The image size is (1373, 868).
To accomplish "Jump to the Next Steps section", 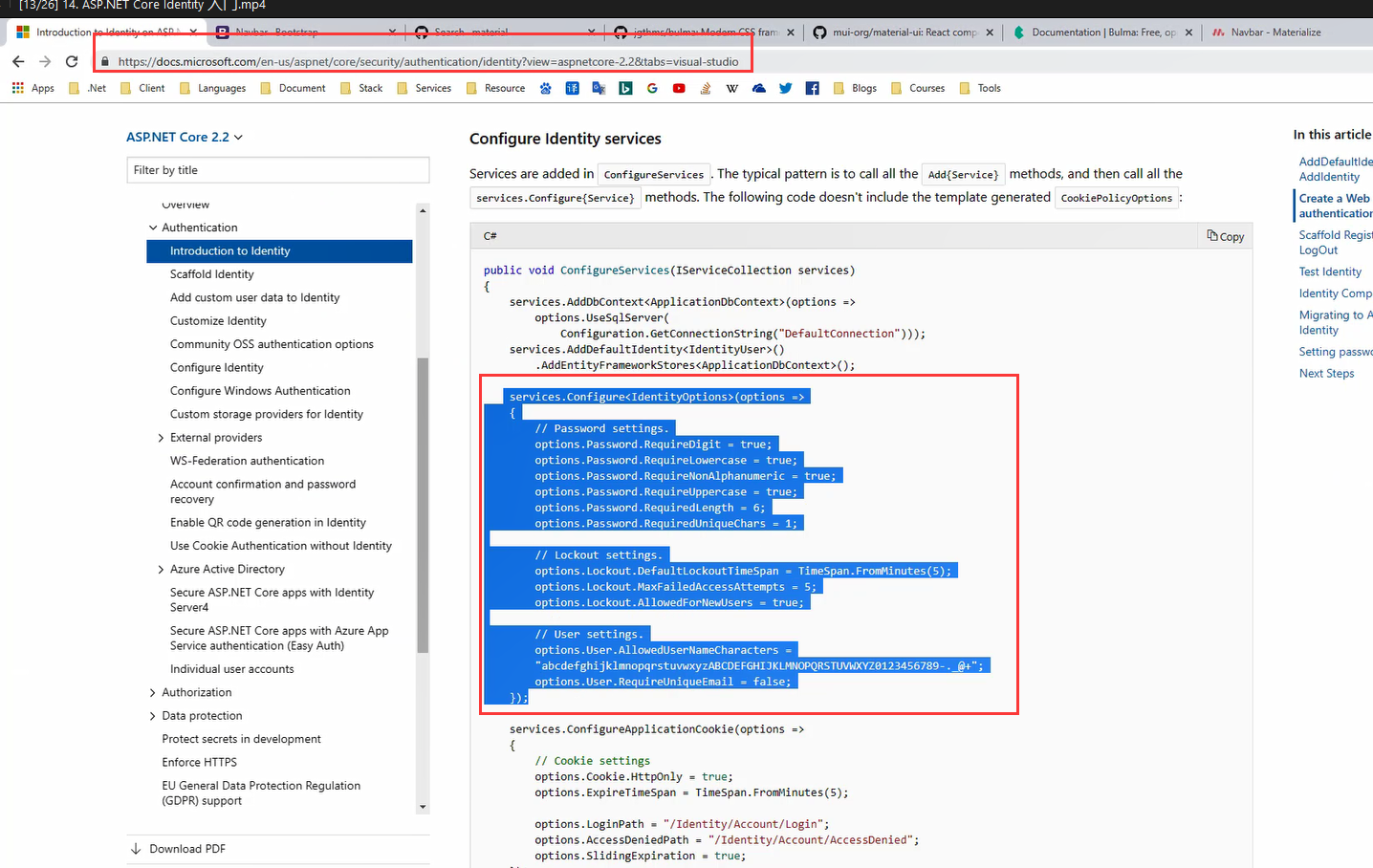I will click(x=1326, y=374).
